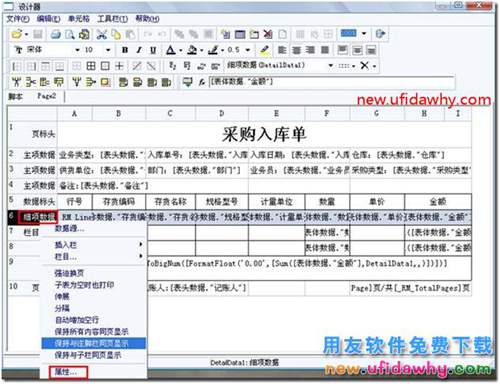The image size is (500, 384).
Task: Open 插入栏 submenu in context menu
Action: (x=93, y=245)
